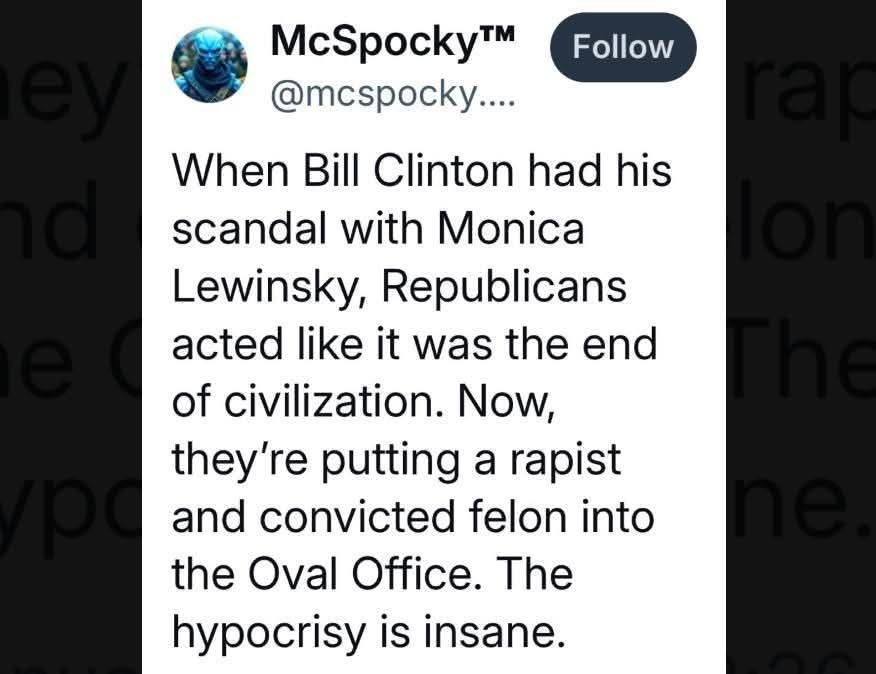Click the word "scandal" in the tweet
This screenshot has height=674, width=876.
(249, 229)
